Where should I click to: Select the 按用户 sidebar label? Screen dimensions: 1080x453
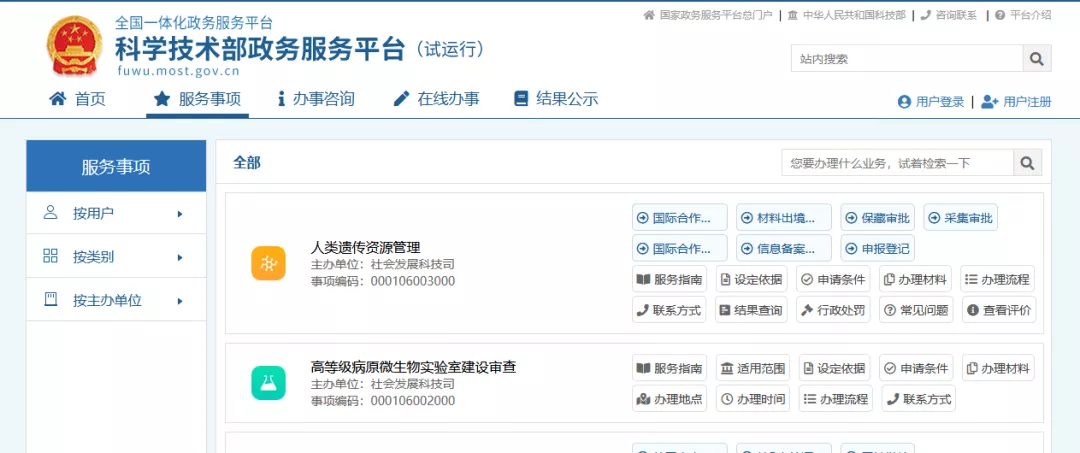pyautogui.click(x=94, y=213)
